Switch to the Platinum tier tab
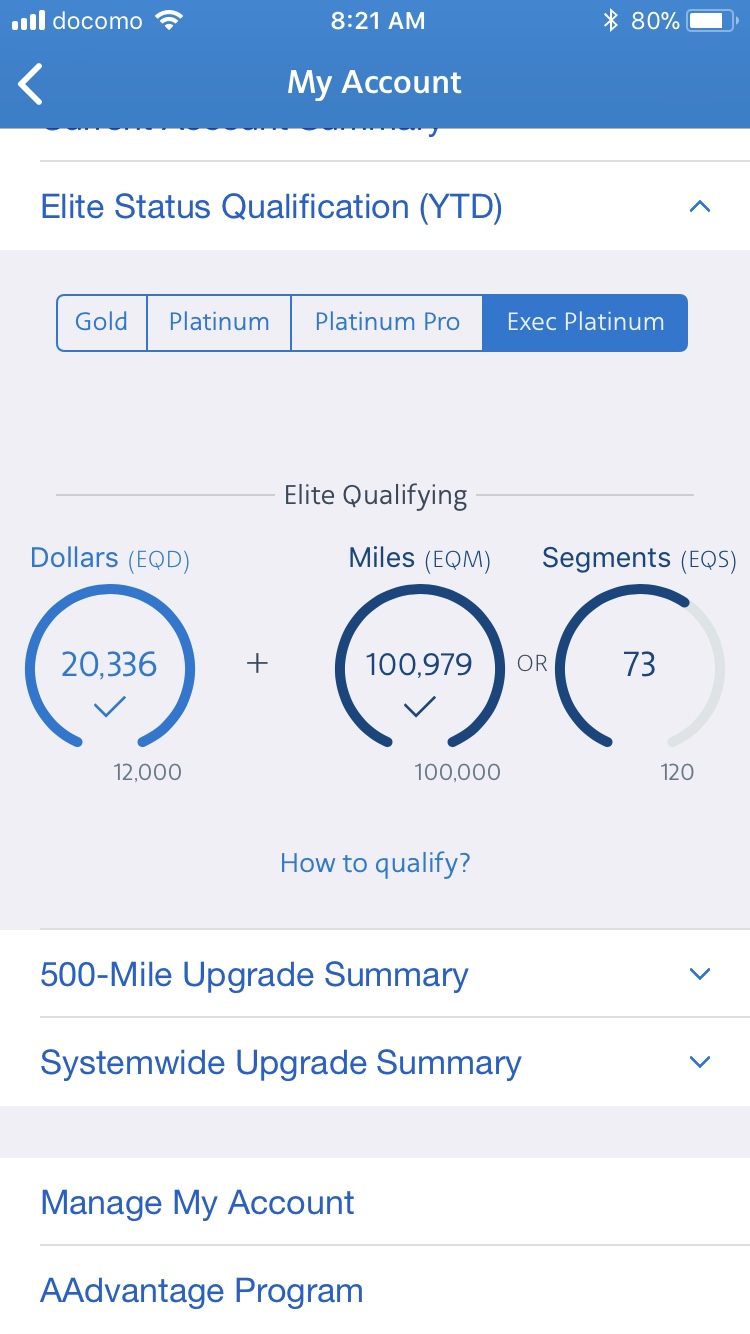This screenshot has height=1334, width=750. point(219,322)
